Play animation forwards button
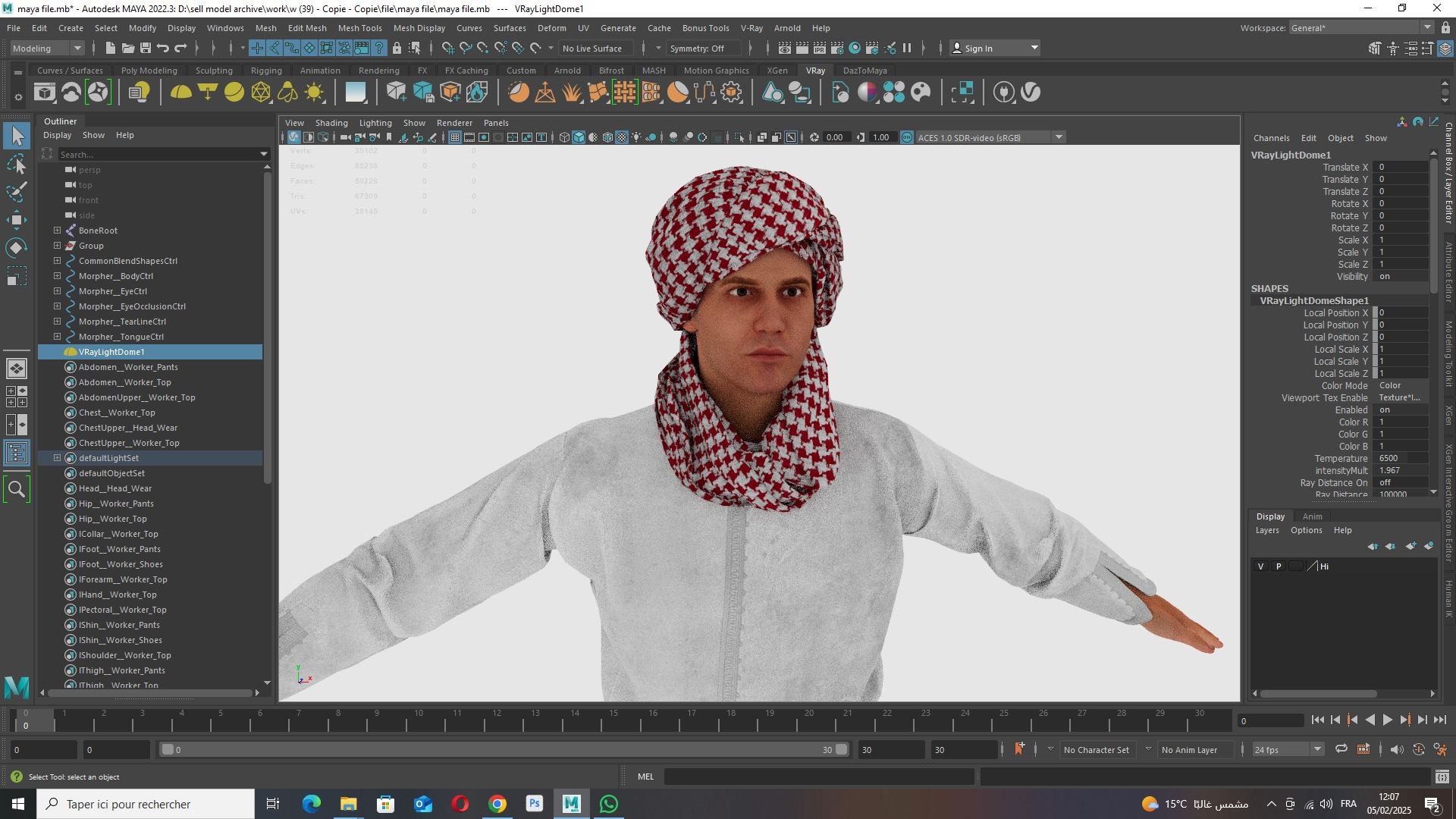 pos(1388,720)
